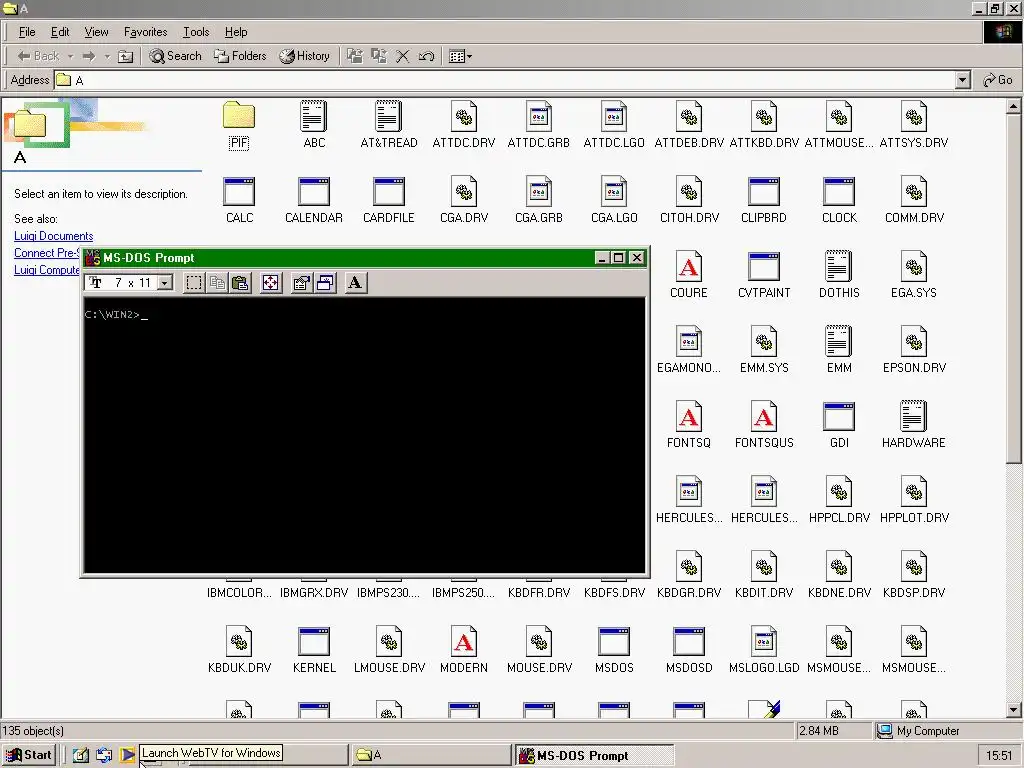Click the Copy To toolbar icon
The image size is (1024, 768).
pos(379,56)
